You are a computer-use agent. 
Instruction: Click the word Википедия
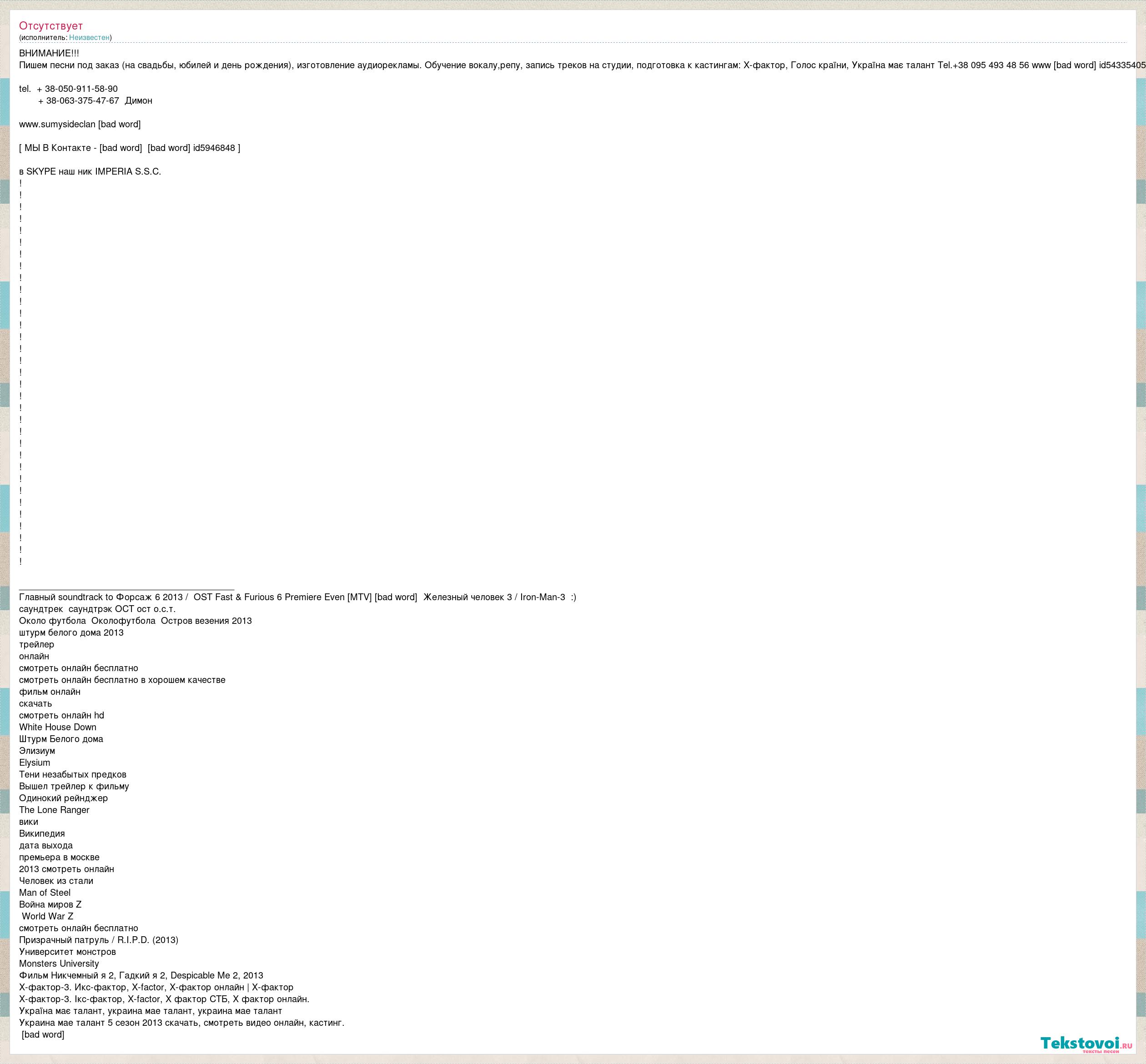(x=41, y=833)
